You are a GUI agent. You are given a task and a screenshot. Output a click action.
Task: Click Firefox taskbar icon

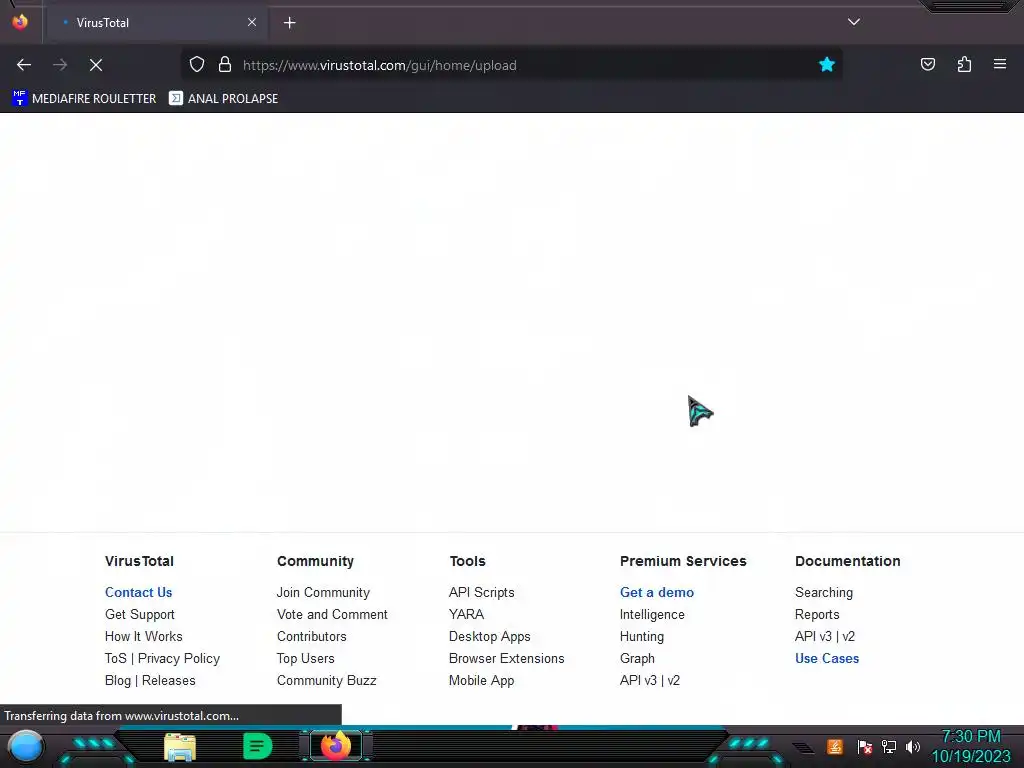[x=336, y=746]
